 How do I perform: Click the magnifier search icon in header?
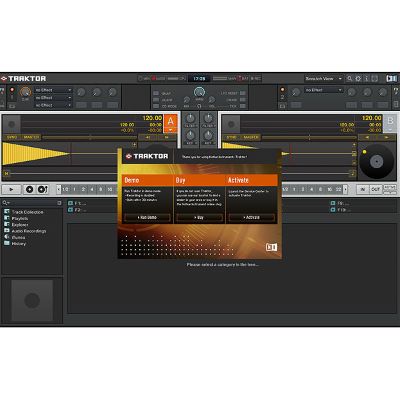click(349, 79)
